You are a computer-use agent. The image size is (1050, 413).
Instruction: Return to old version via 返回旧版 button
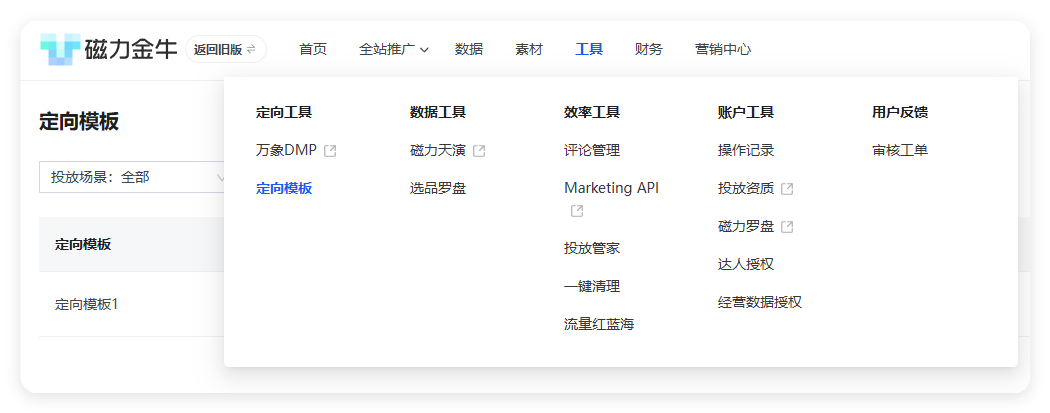coord(226,50)
